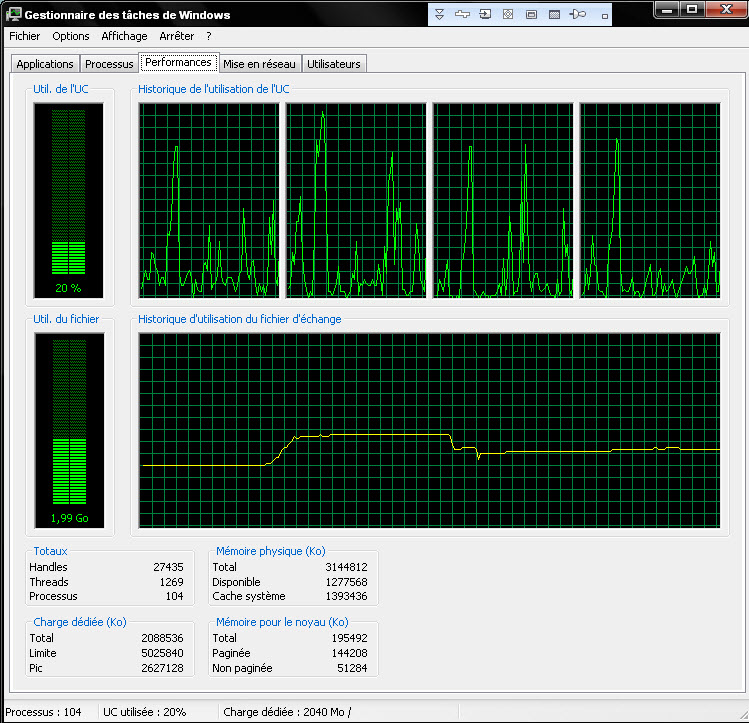Click the CPU usage gauge showing 20 %
This screenshot has width=749, height=723.
click(68, 201)
